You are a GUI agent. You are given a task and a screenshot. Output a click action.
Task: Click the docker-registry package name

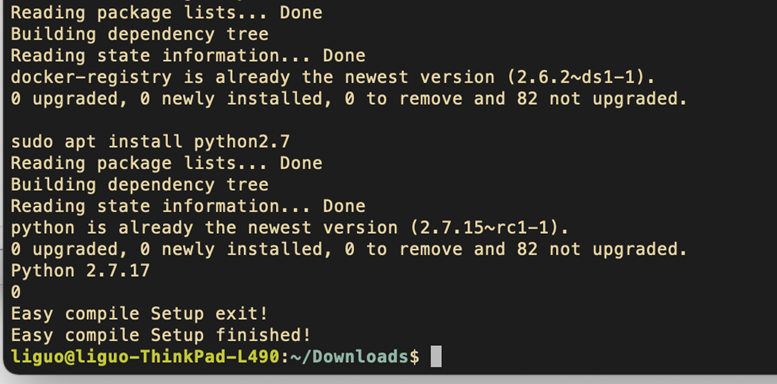click(91, 77)
